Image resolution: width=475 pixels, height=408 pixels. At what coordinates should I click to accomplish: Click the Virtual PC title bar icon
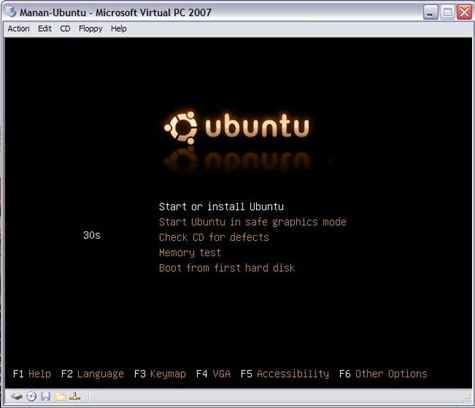(11, 12)
